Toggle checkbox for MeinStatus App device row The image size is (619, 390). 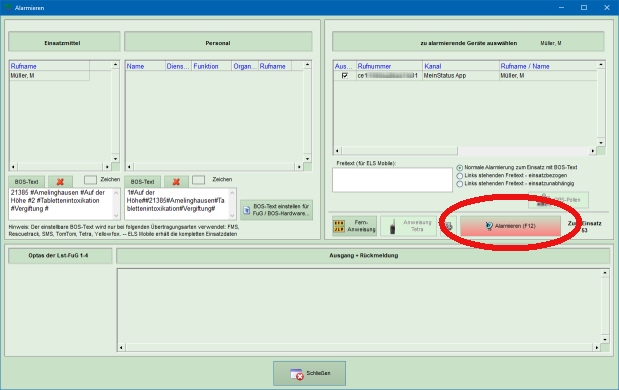pos(345,75)
